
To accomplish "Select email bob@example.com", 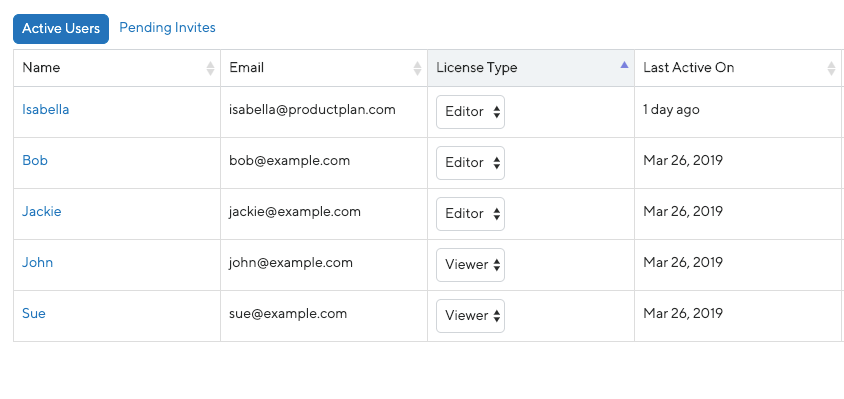I will click(290, 160).
